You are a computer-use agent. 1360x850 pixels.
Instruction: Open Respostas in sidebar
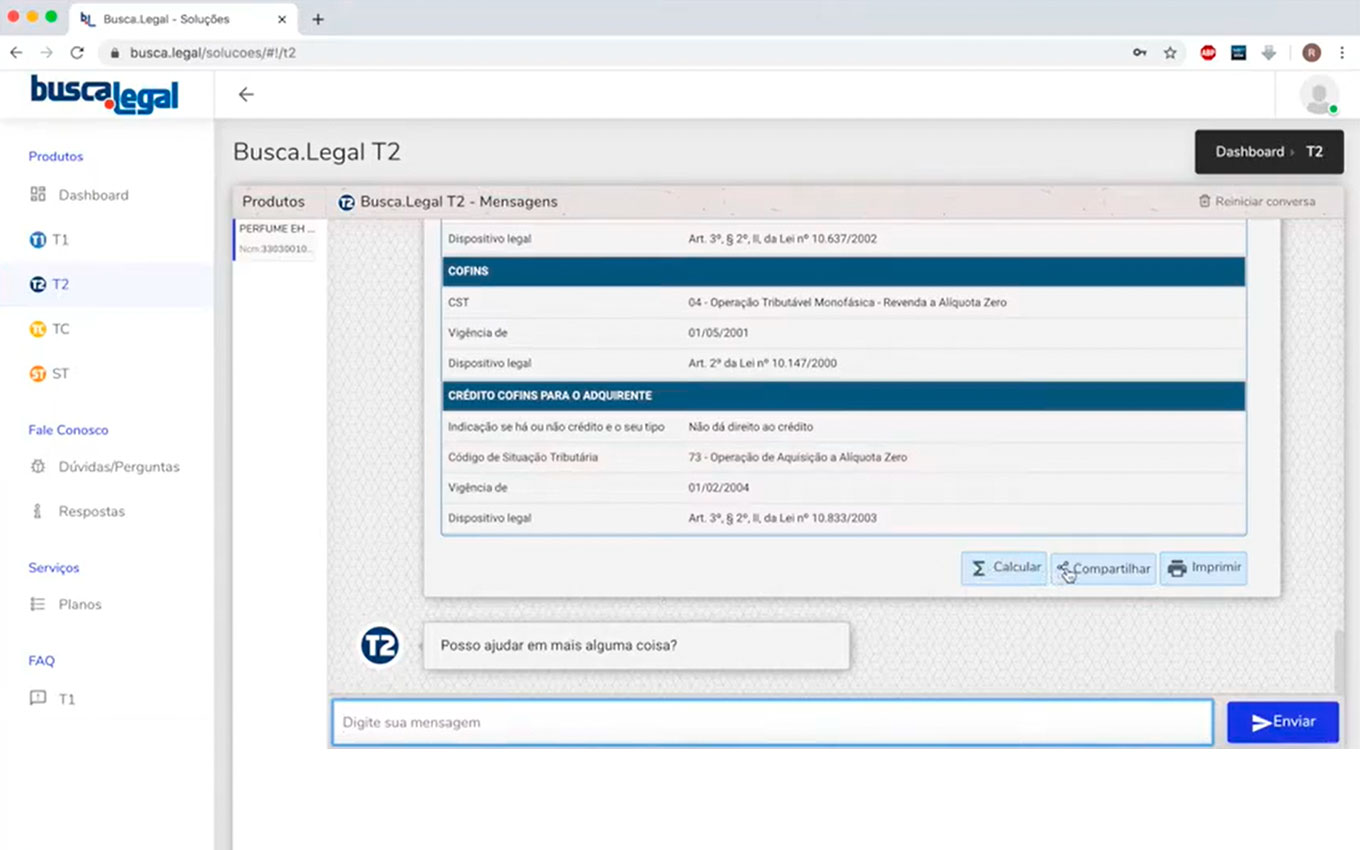point(91,511)
